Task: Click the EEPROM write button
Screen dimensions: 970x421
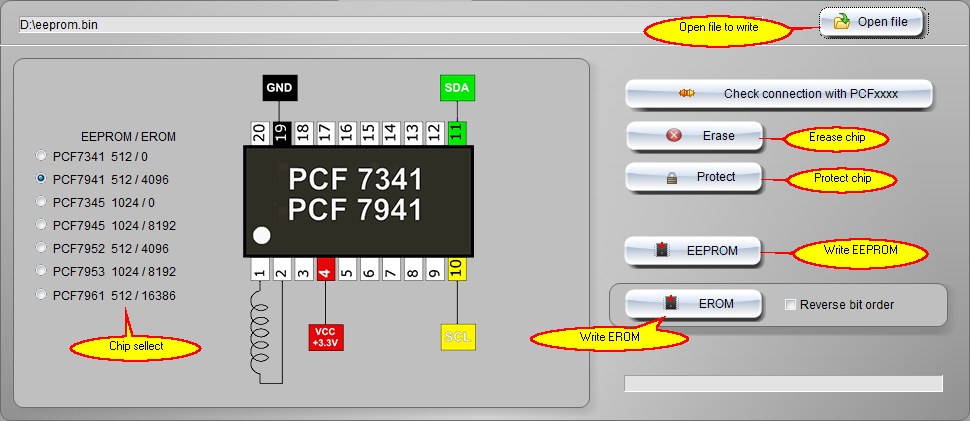Action: [692, 251]
